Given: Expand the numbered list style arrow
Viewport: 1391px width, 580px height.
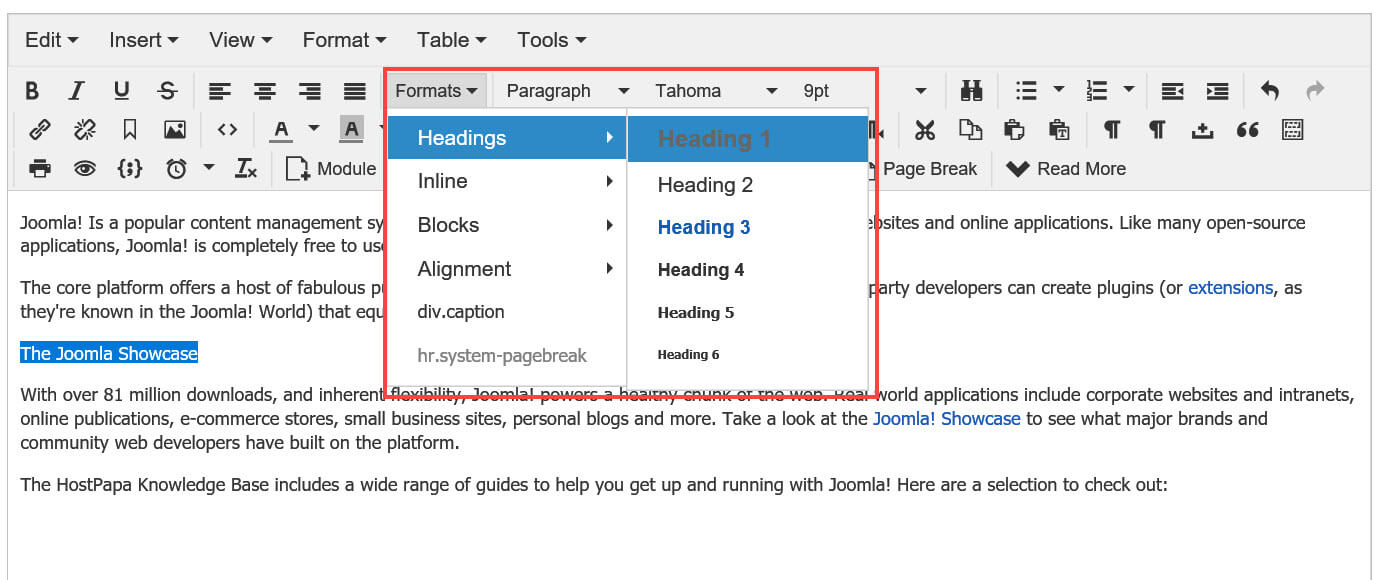Looking at the screenshot, I should point(1129,90).
